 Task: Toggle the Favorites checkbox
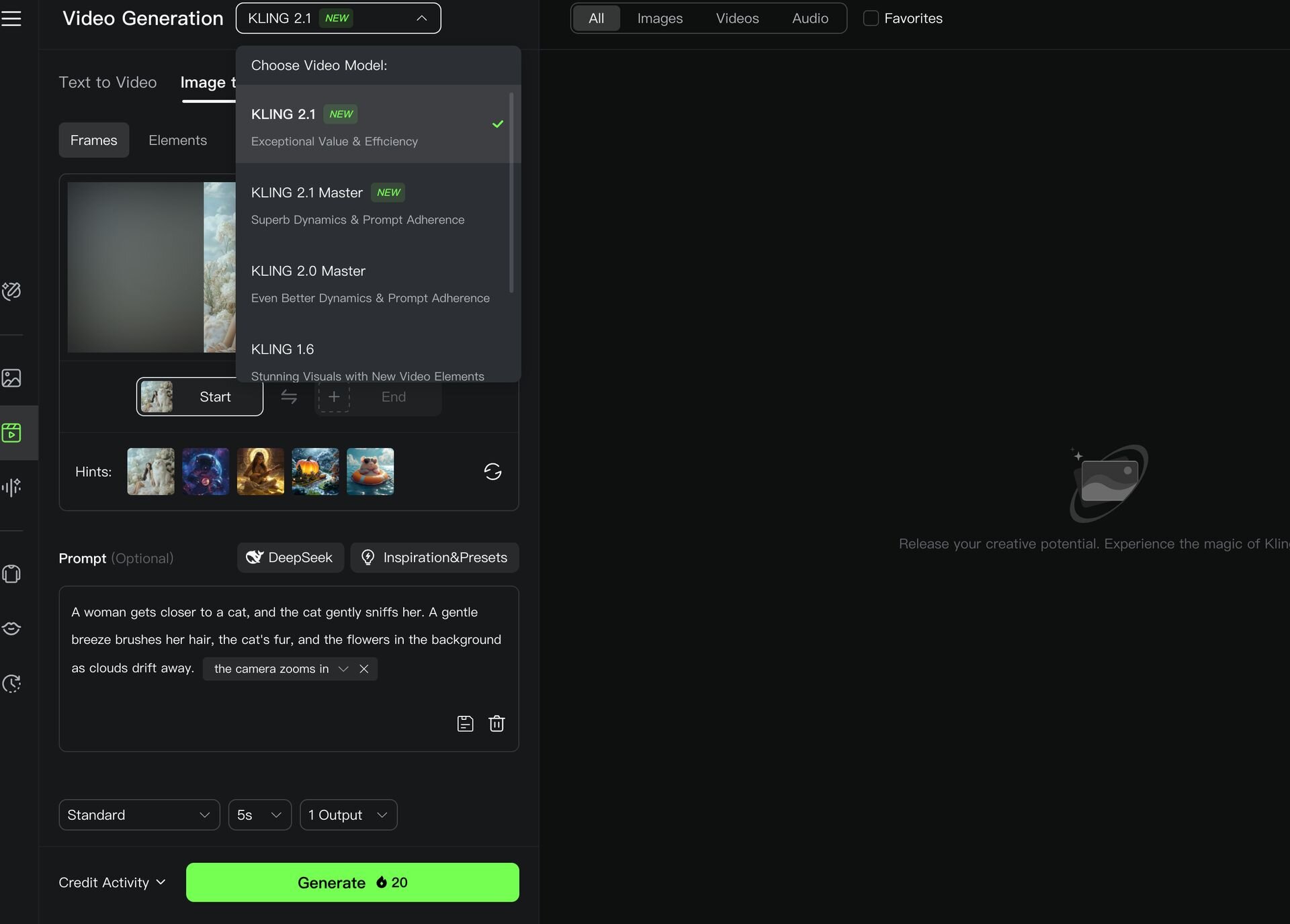point(871,18)
